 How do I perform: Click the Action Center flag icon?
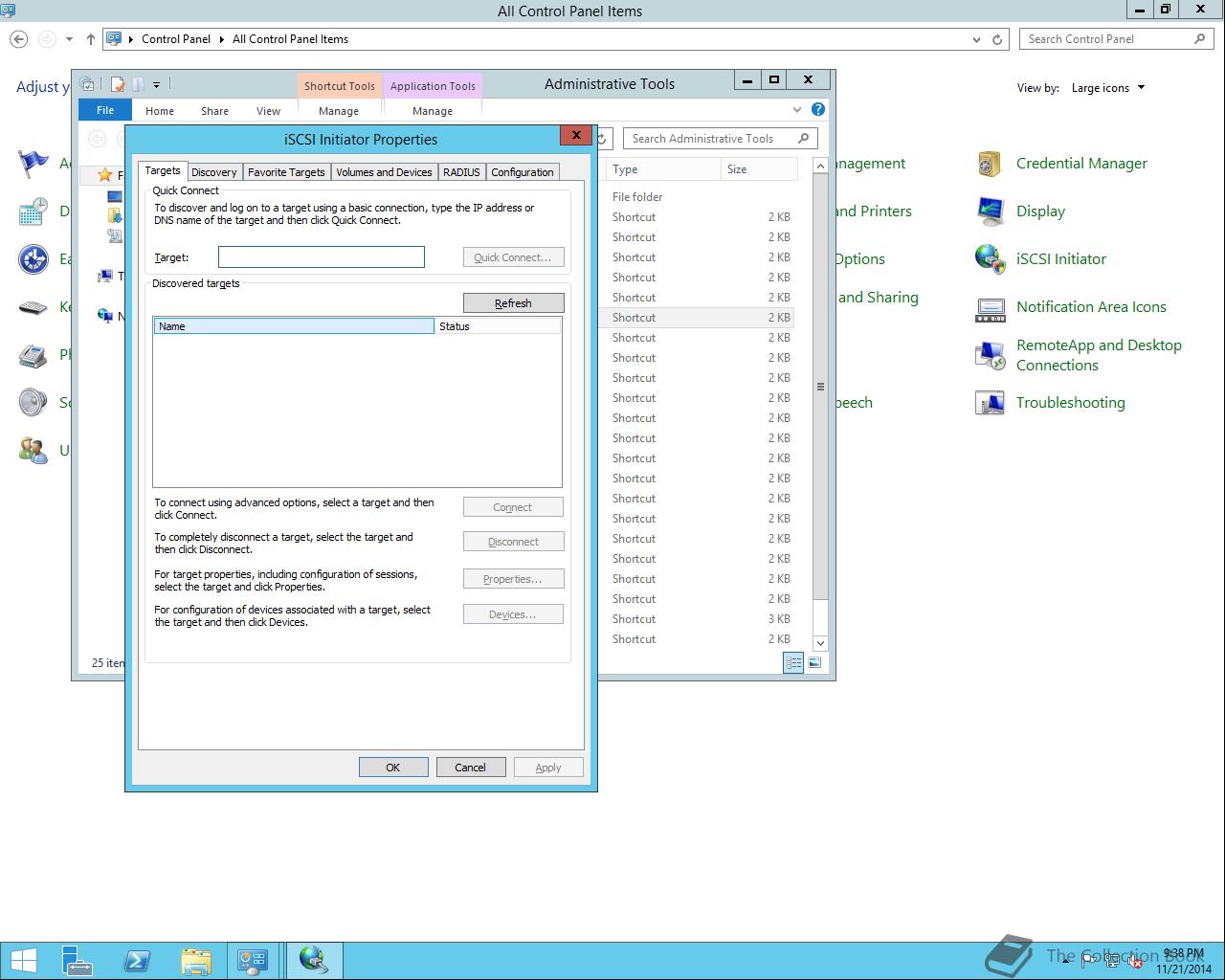coord(33,164)
